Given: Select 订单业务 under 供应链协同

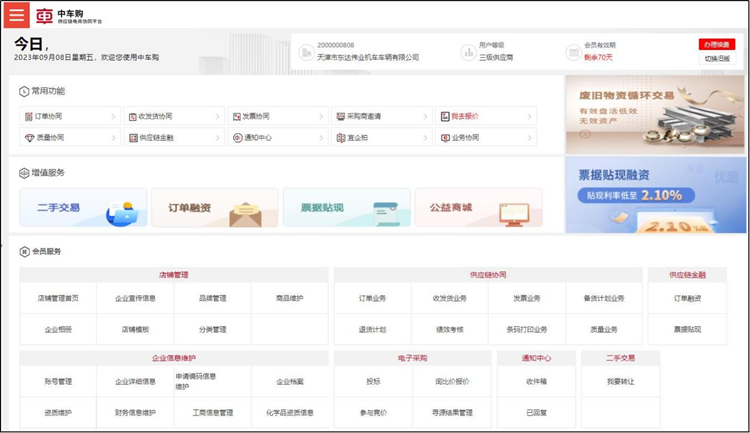Looking at the screenshot, I should (x=372, y=298).
